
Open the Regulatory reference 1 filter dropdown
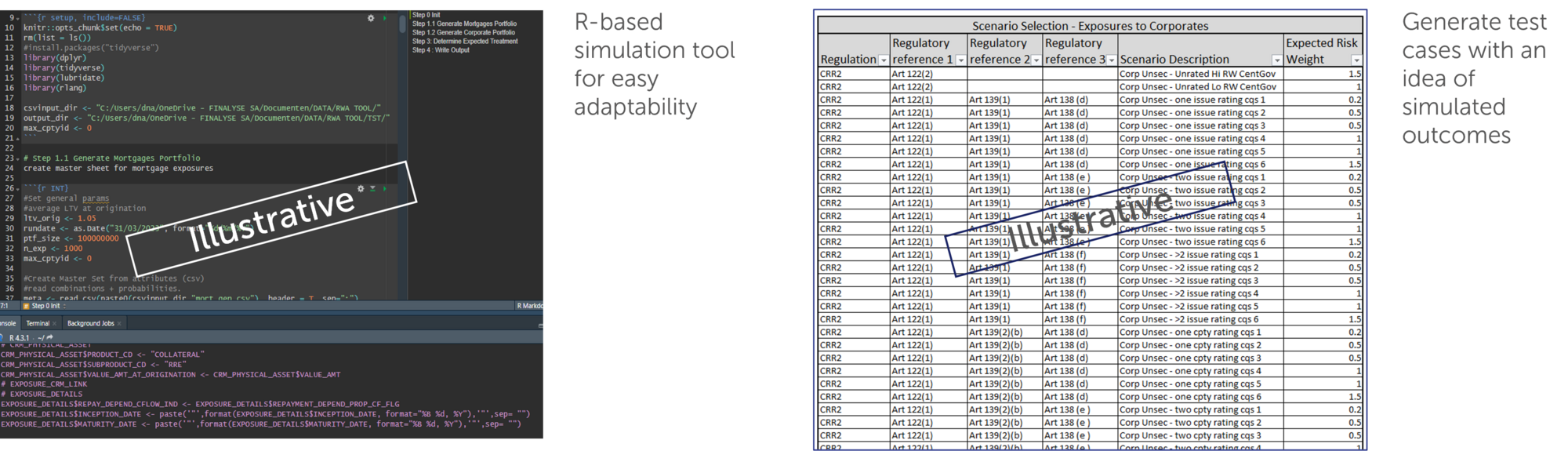(960, 60)
